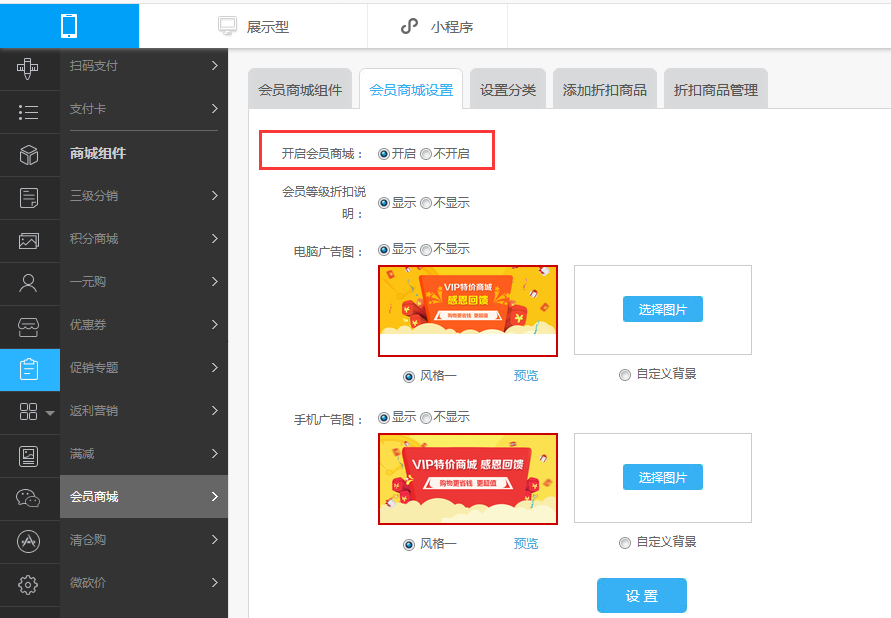The width and height of the screenshot is (891, 618).
Task: Expand the 优惠券 menu chevron
Action: [215, 324]
